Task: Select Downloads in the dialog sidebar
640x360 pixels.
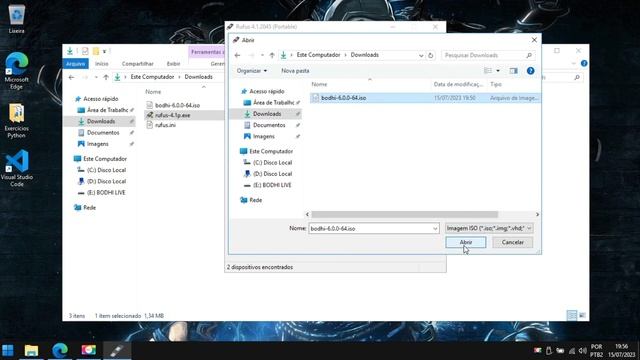Action: [x=267, y=114]
